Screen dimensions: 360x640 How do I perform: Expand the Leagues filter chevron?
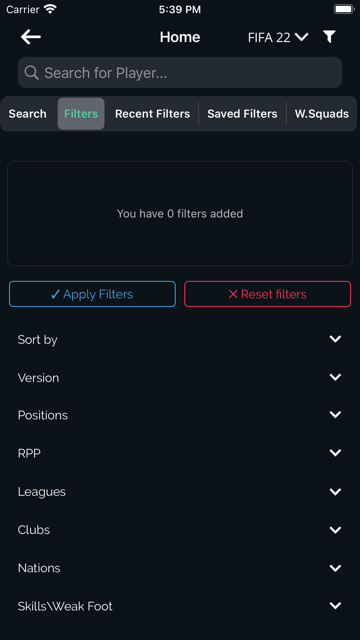[335, 492]
